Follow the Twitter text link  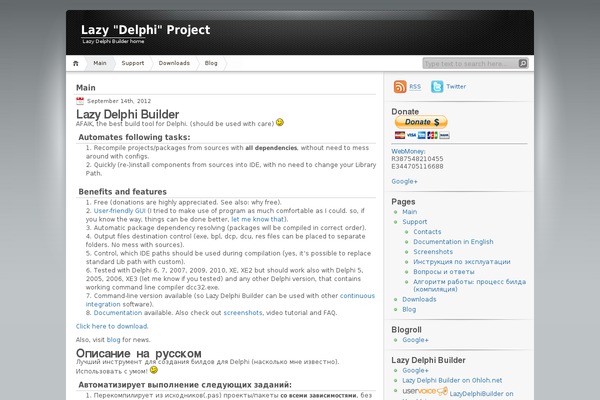tap(456, 87)
